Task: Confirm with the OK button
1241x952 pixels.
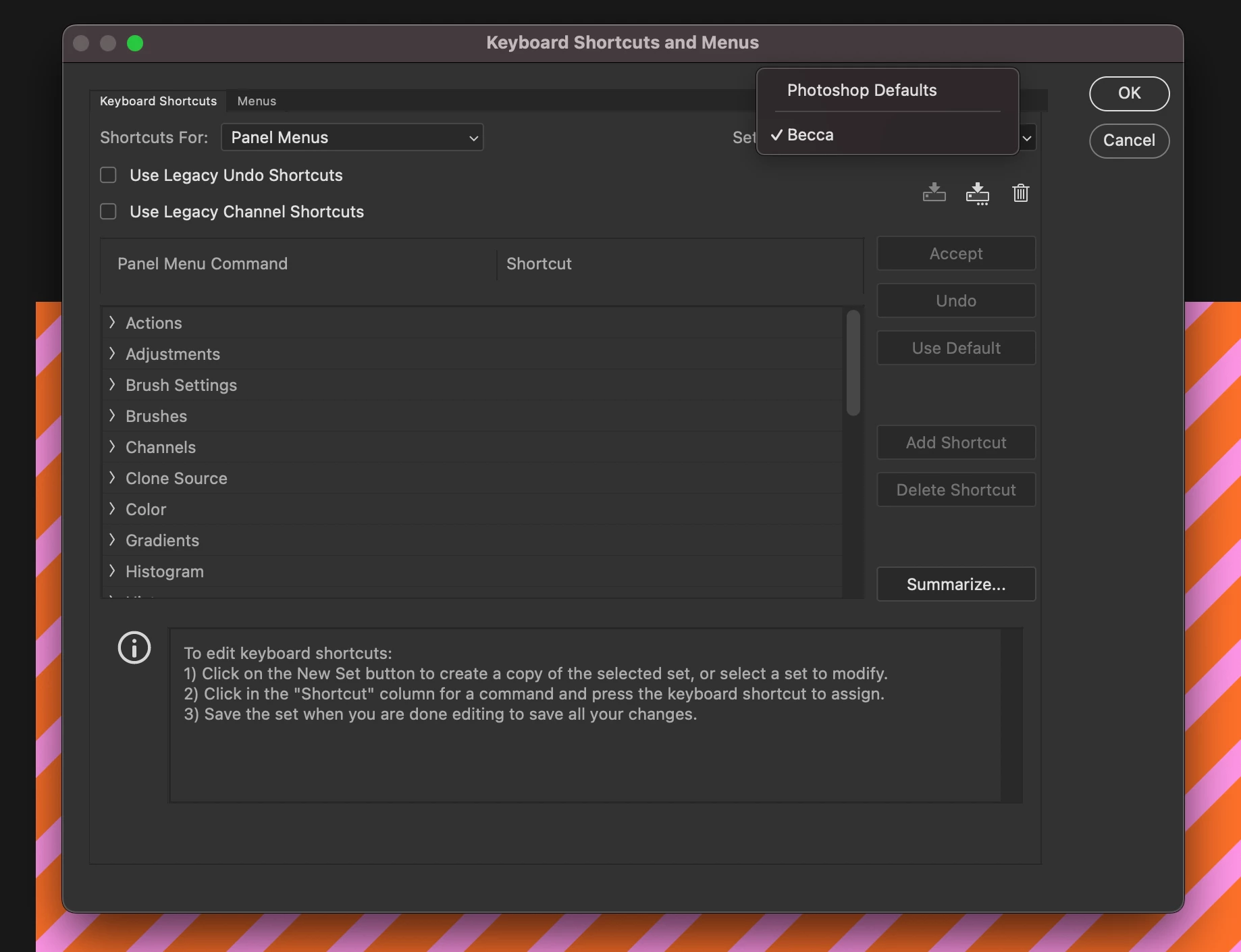Action: (x=1130, y=93)
